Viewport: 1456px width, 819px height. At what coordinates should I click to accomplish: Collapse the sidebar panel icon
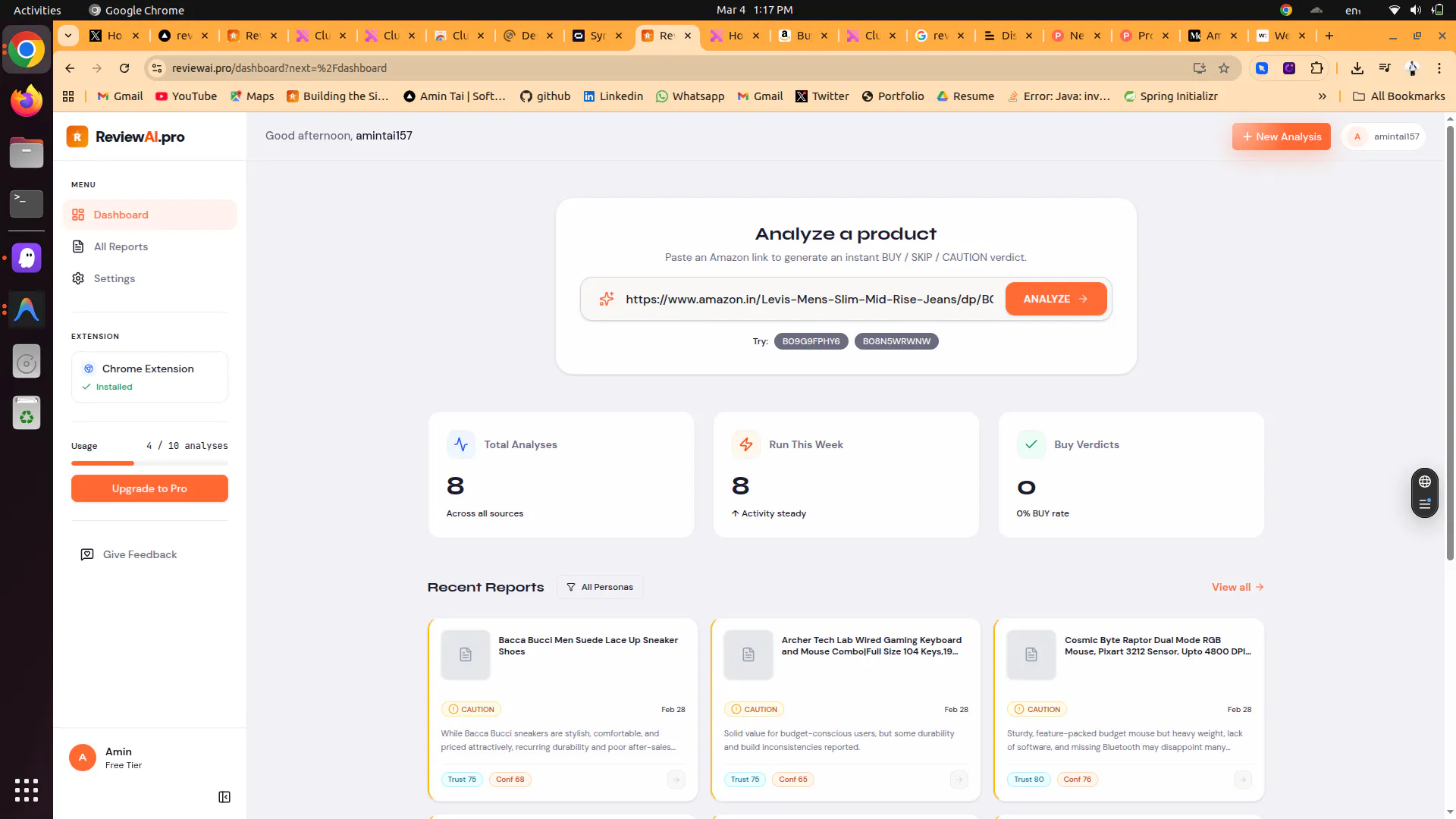coord(224,797)
